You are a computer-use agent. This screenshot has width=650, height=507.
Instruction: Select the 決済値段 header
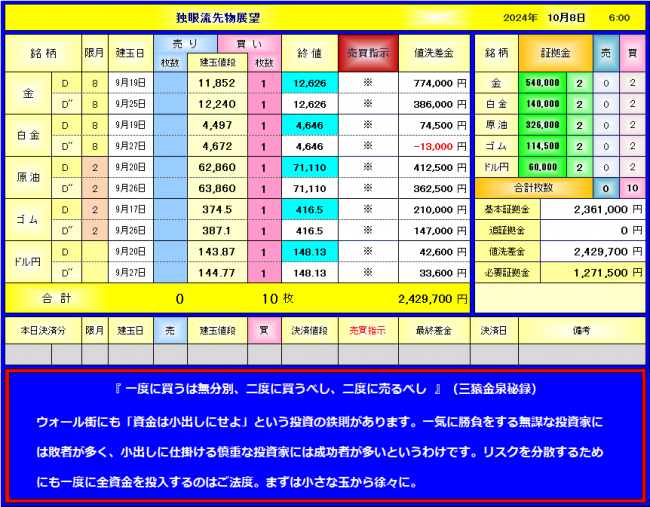coord(310,330)
